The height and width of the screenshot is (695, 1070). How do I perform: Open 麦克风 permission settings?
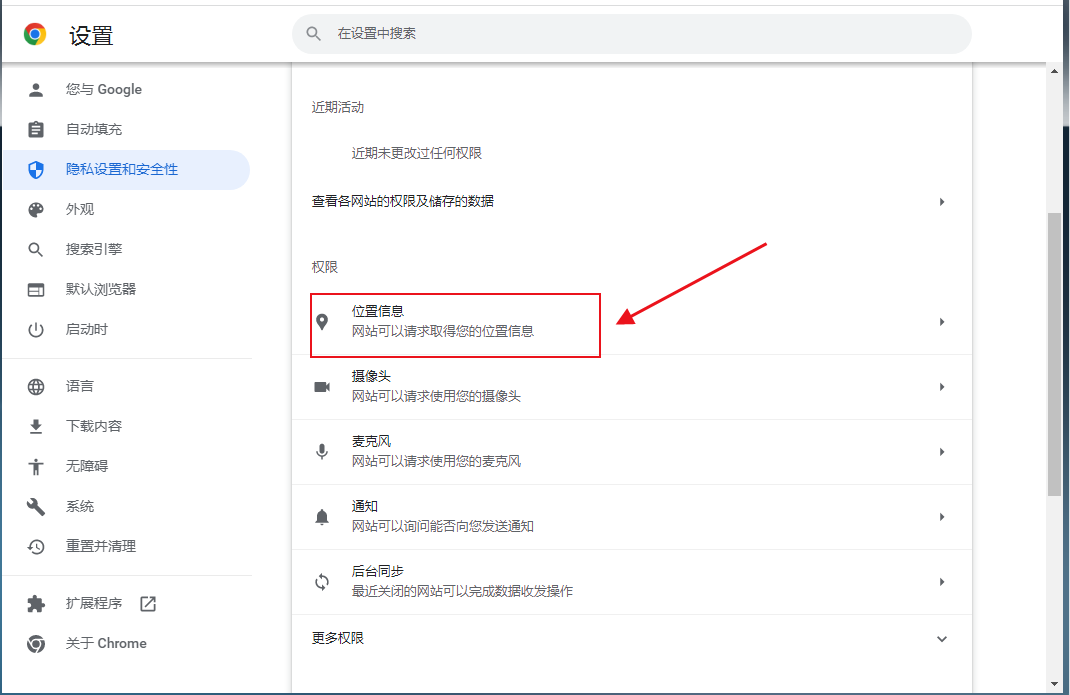[x=631, y=452]
